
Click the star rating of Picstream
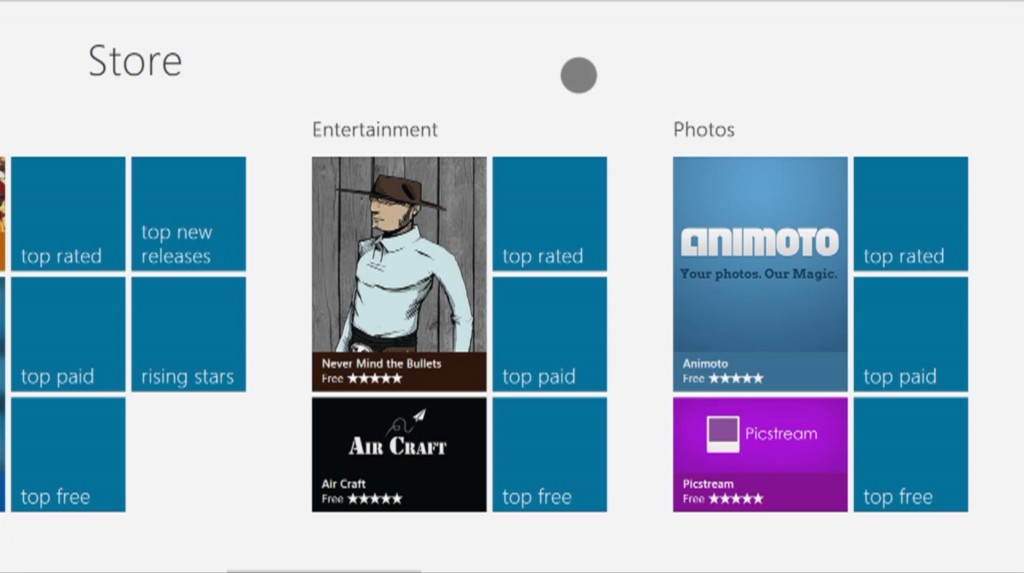(736, 499)
